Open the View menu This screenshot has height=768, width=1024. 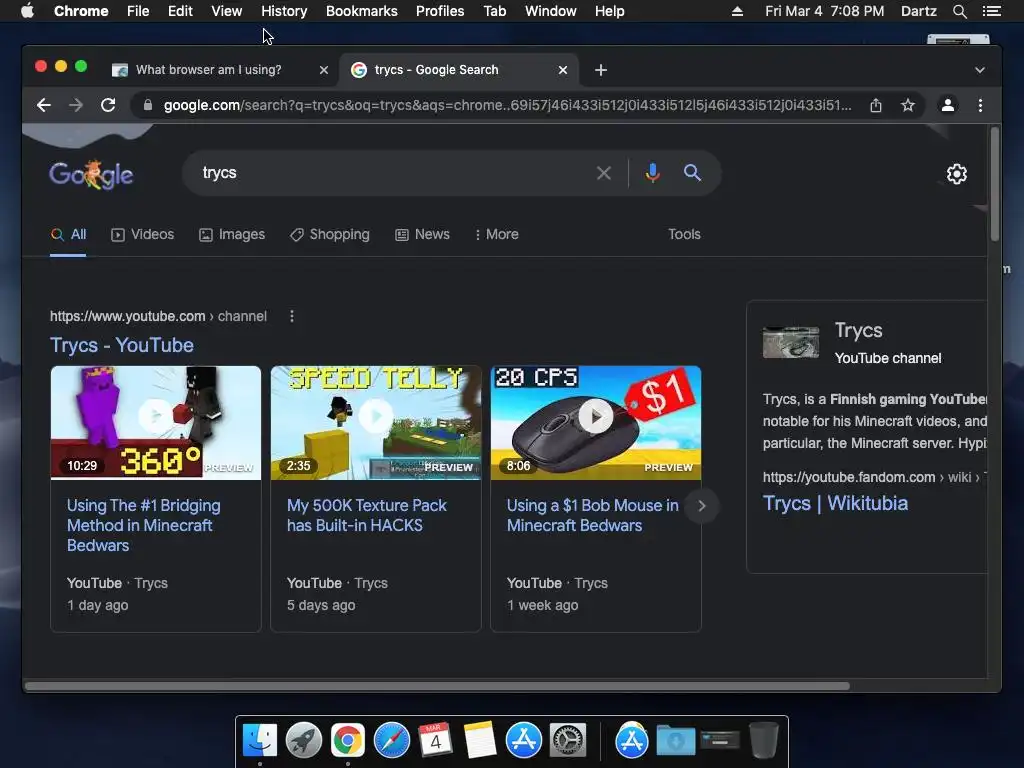(226, 11)
